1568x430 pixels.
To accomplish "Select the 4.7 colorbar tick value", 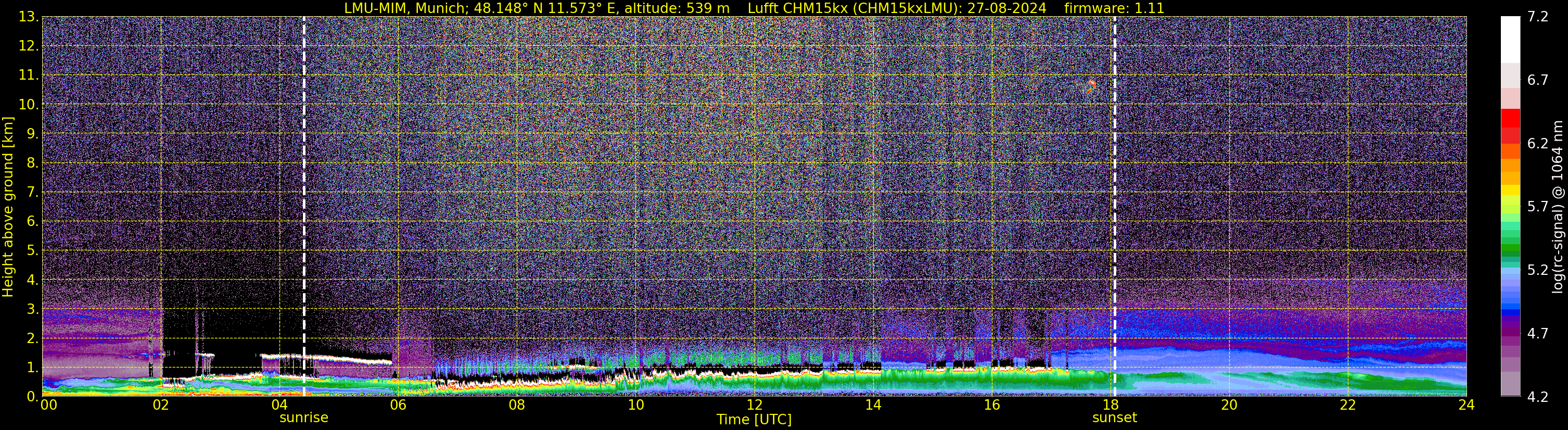I will click(x=1538, y=334).
